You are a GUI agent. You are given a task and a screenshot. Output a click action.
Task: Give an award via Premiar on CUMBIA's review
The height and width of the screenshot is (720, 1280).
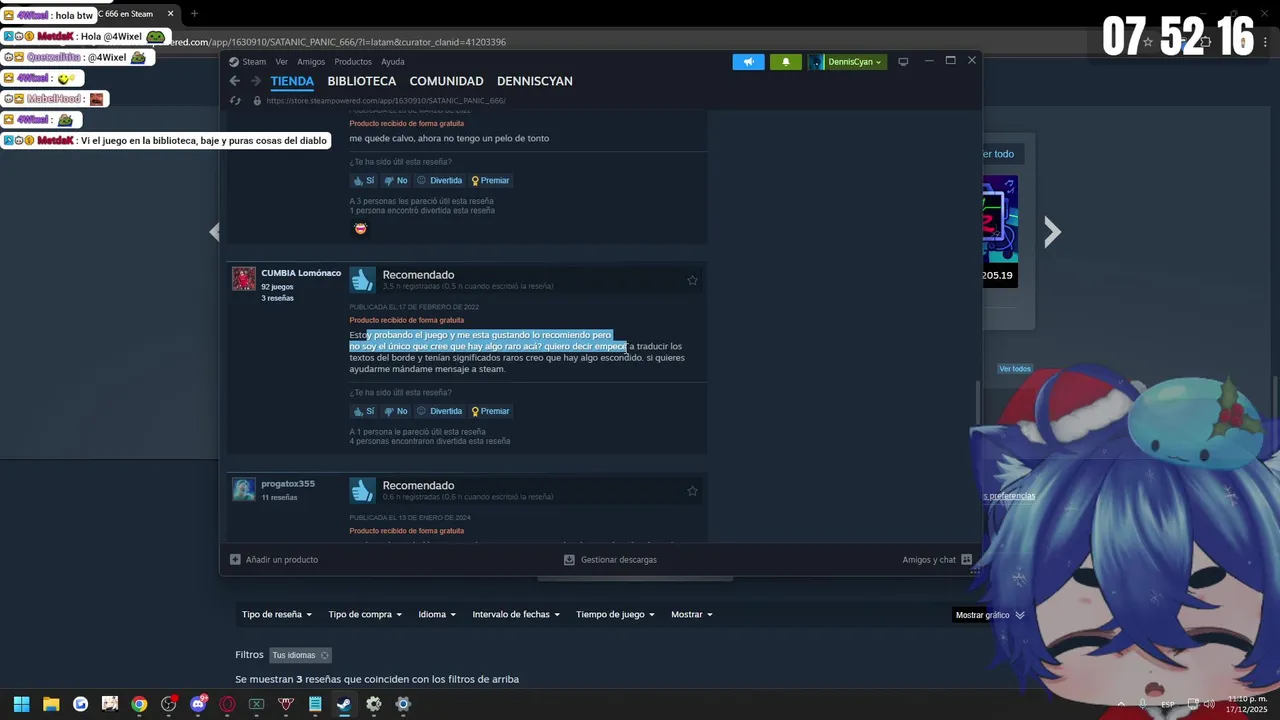(x=490, y=411)
